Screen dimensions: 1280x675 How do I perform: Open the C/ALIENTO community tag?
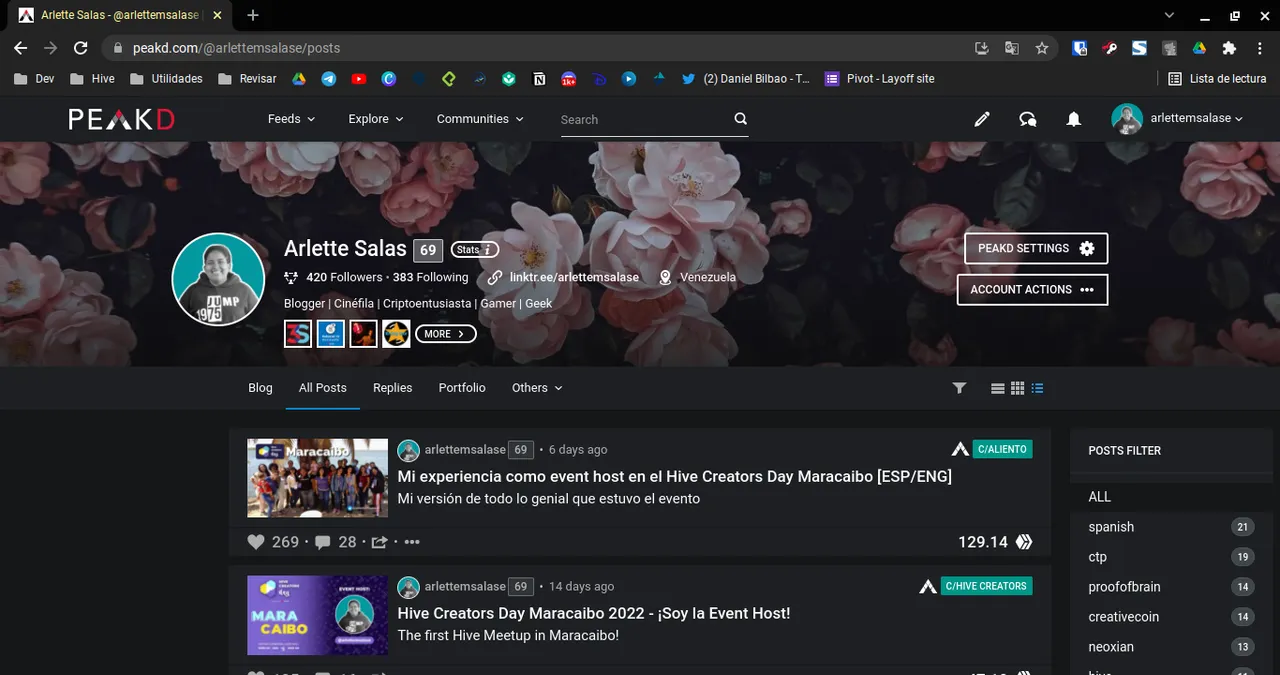point(1002,449)
